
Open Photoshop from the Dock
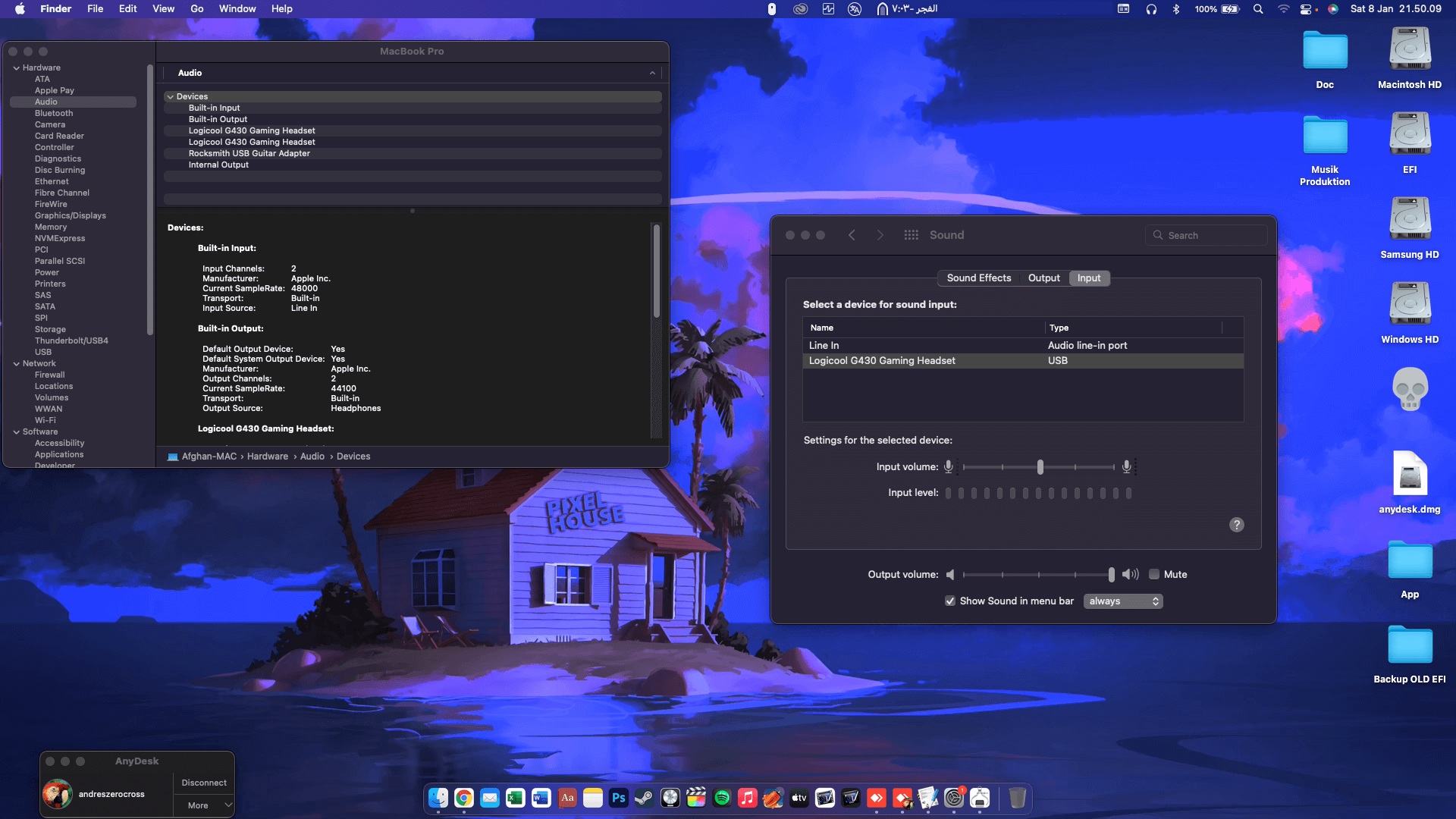[619, 798]
